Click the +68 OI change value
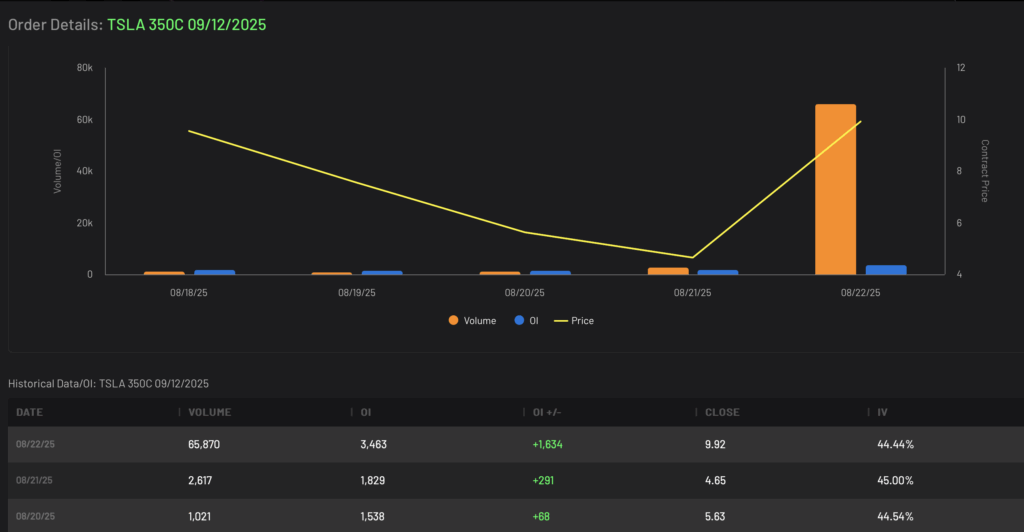This screenshot has height=532, width=1024. click(x=541, y=516)
